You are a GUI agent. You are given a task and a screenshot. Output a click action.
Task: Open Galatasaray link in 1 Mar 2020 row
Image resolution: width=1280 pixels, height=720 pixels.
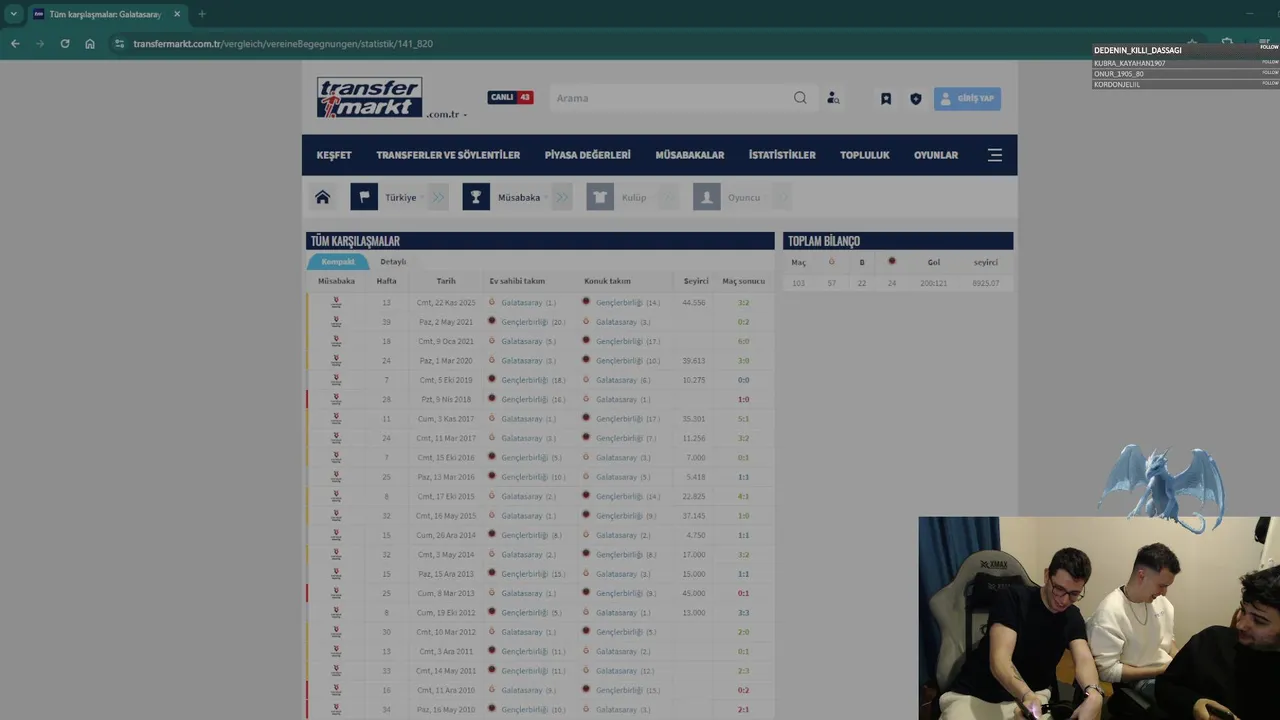click(521, 361)
